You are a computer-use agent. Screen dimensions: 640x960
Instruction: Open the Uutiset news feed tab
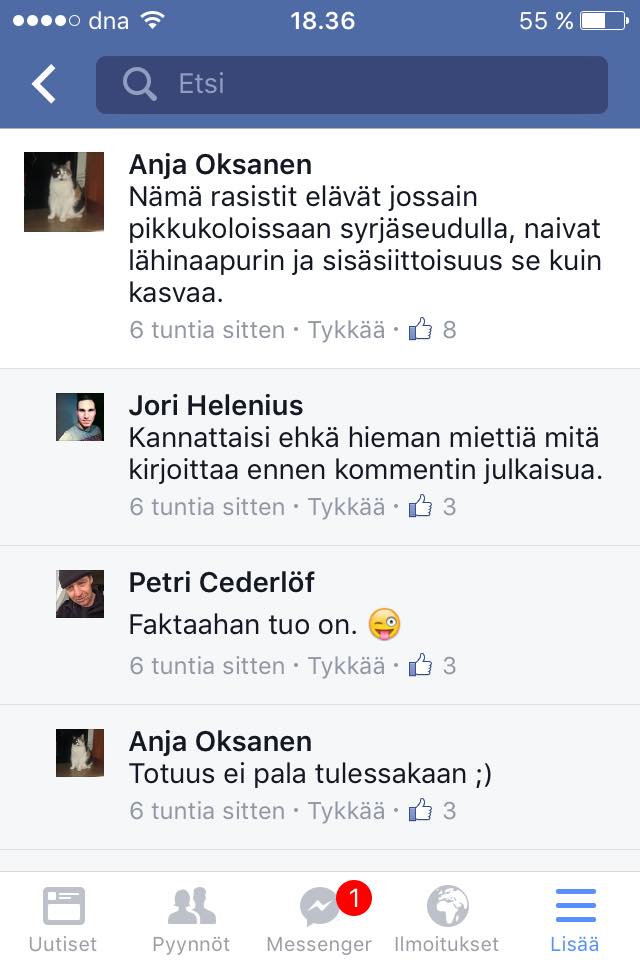pyautogui.click(x=63, y=919)
